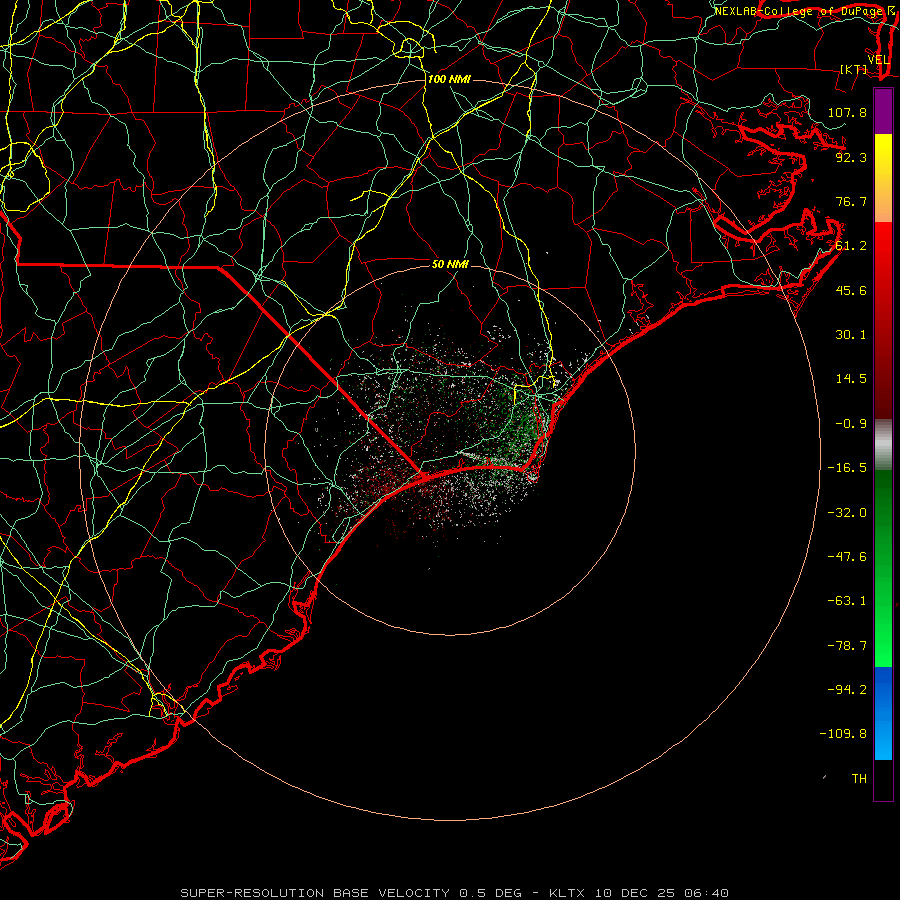The height and width of the screenshot is (900, 900).
Task: Click the VEL legend heading
Action: point(878,60)
